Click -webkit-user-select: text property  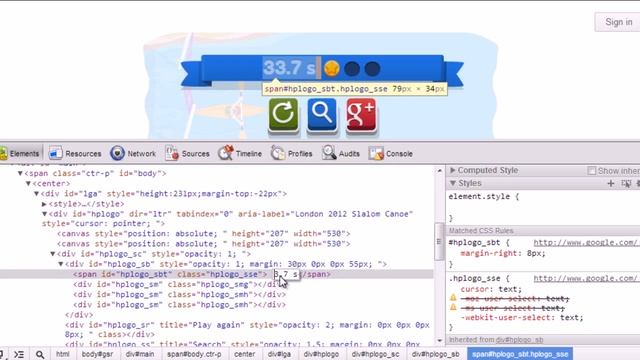[522, 318]
